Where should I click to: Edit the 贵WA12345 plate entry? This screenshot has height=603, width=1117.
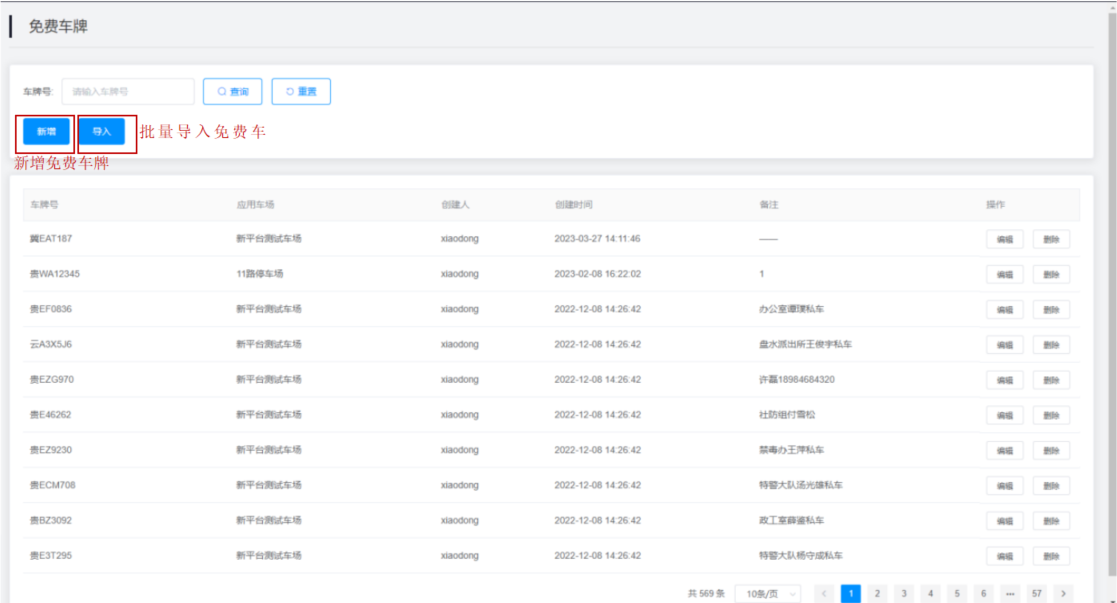click(1004, 275)
